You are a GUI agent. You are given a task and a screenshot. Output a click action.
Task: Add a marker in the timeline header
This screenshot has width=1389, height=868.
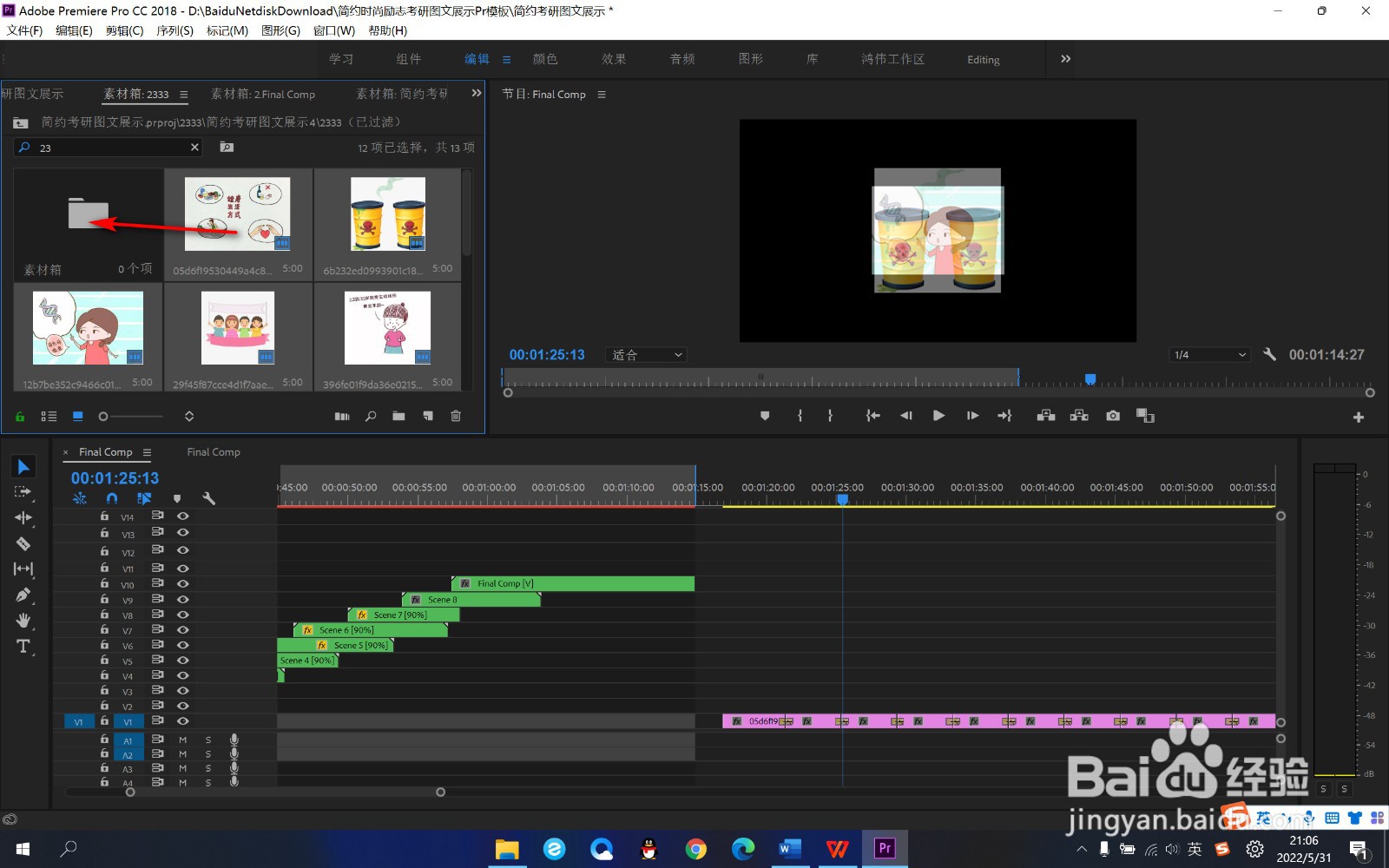click(177, 498)
